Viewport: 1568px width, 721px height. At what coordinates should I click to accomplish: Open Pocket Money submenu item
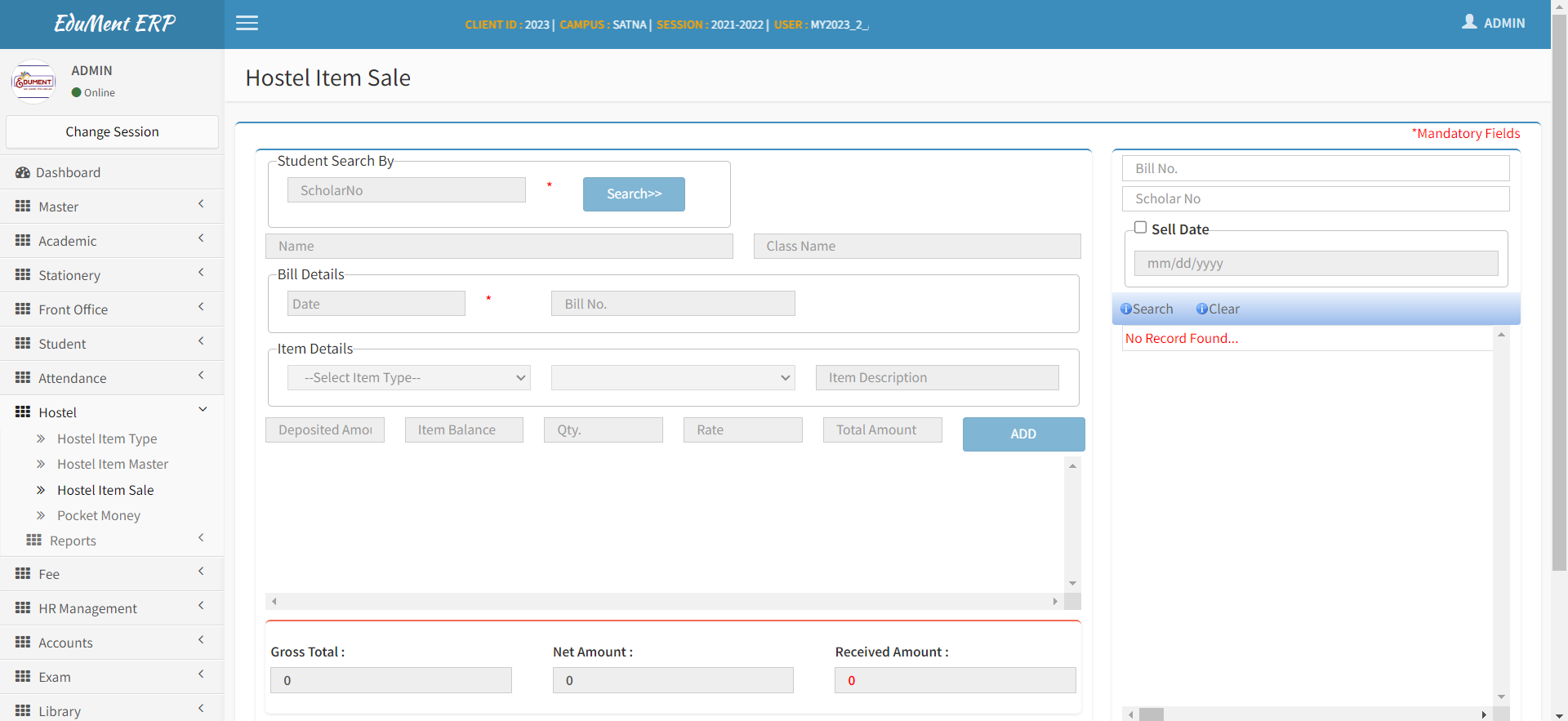99,515
